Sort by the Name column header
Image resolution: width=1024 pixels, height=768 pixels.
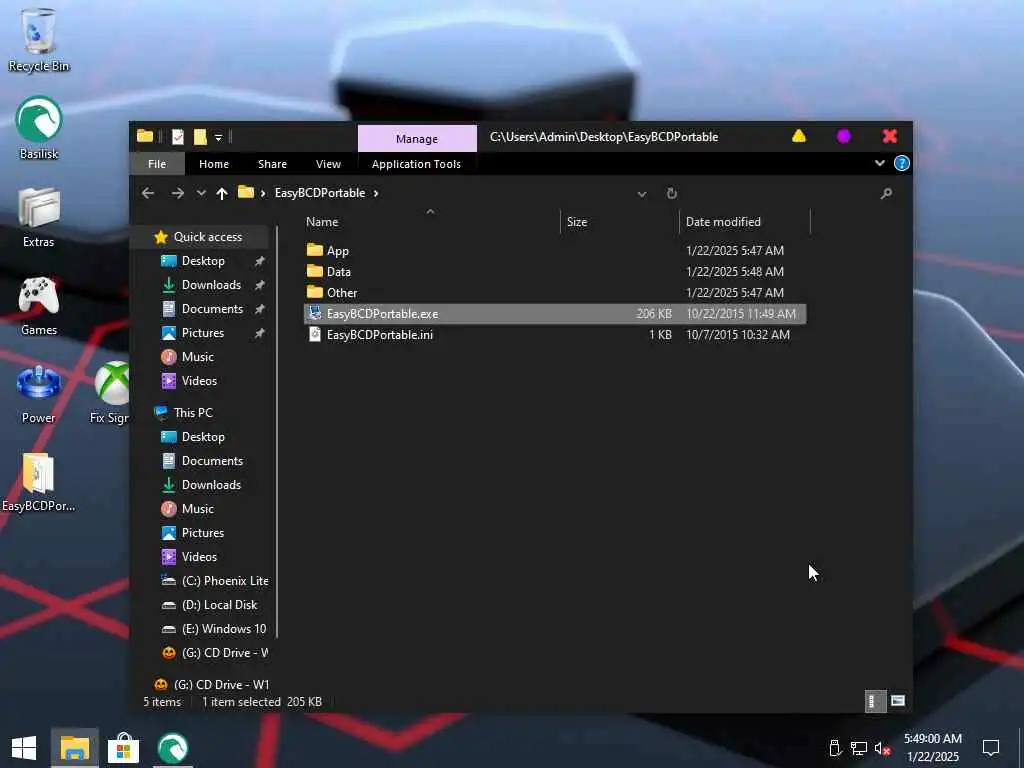tap(322, 222)
